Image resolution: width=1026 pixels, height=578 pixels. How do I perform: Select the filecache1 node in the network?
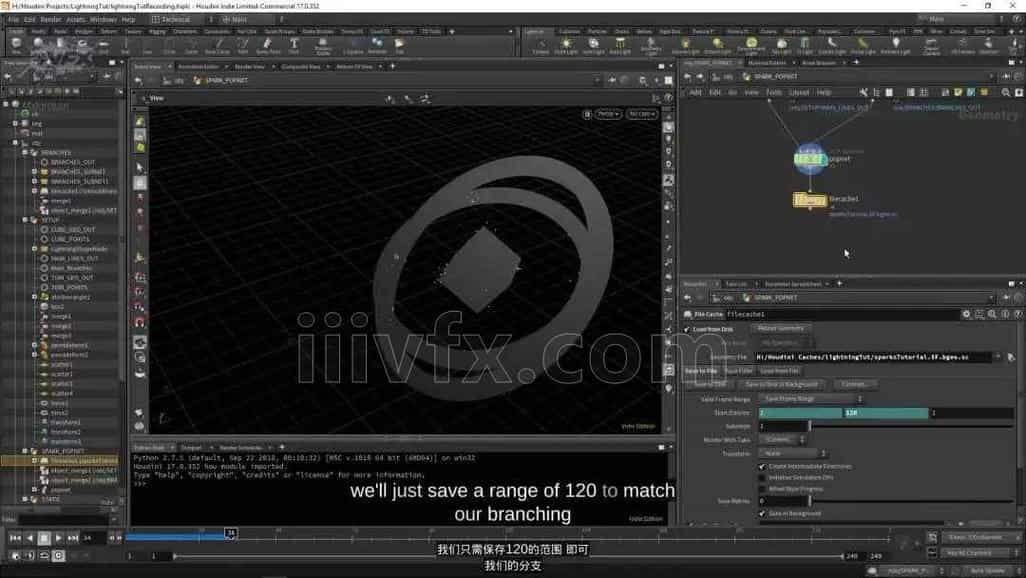point(809,200)
